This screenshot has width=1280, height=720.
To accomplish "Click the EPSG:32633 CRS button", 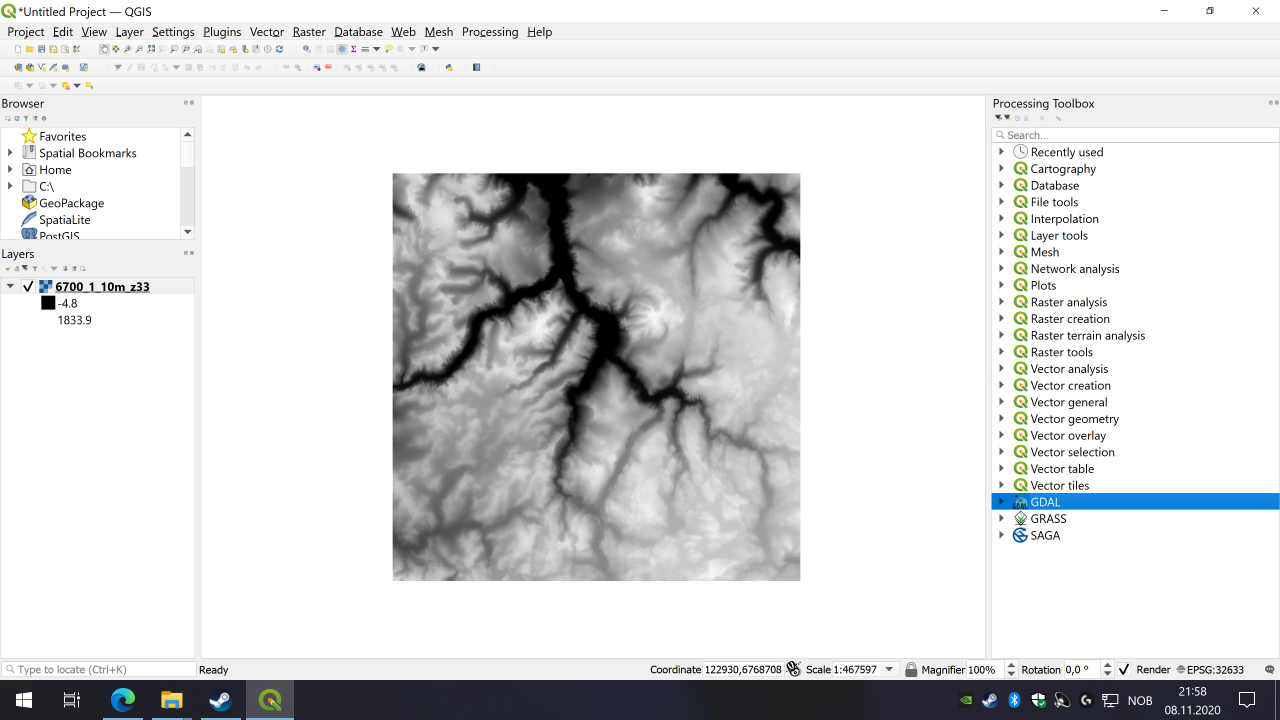I will tap(1211, 670).
